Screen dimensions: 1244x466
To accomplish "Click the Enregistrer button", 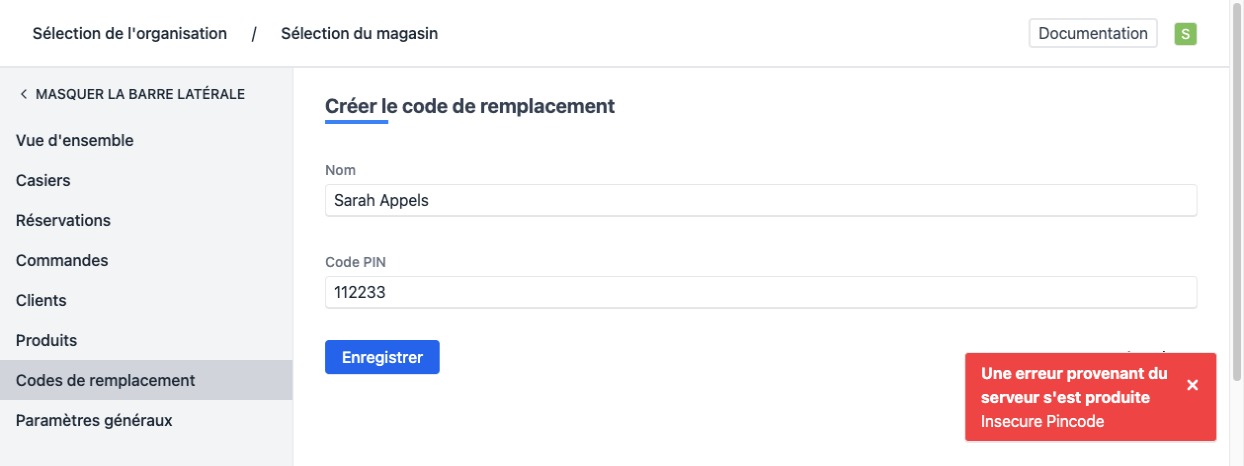I will [382, 357].
